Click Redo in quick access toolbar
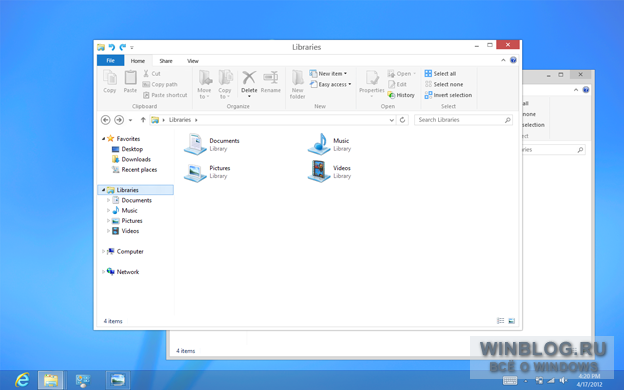This screenshot has height=390, width=624. pyautogui.click(x=123, y=47)
